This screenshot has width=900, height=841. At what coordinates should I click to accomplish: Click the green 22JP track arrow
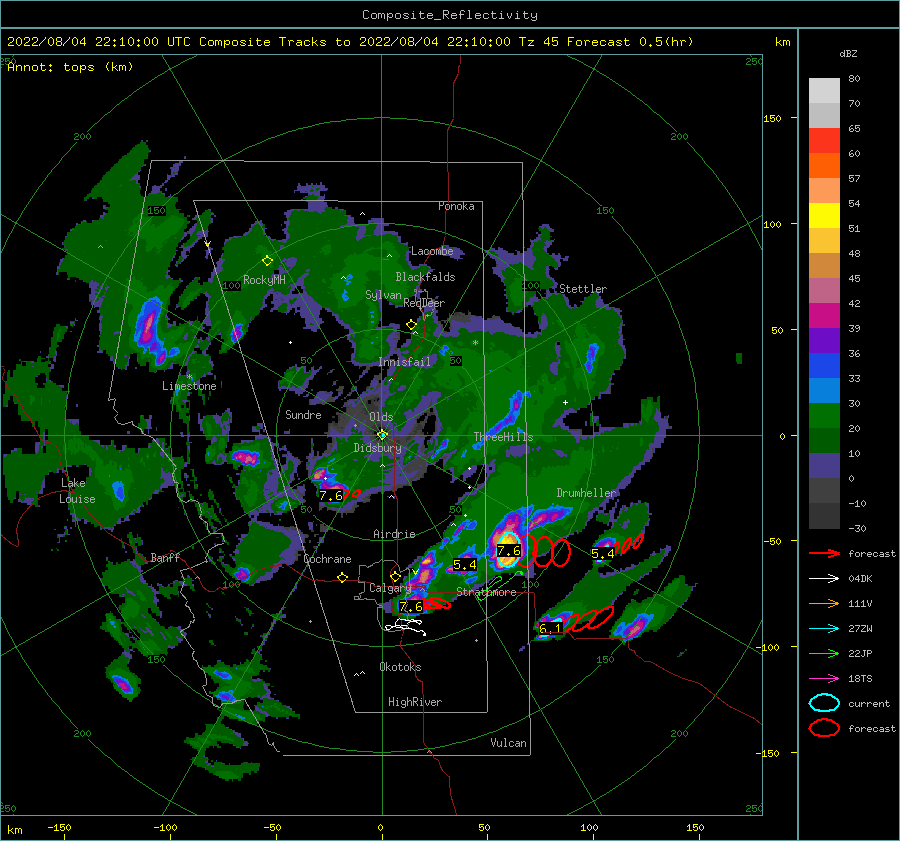824,653
